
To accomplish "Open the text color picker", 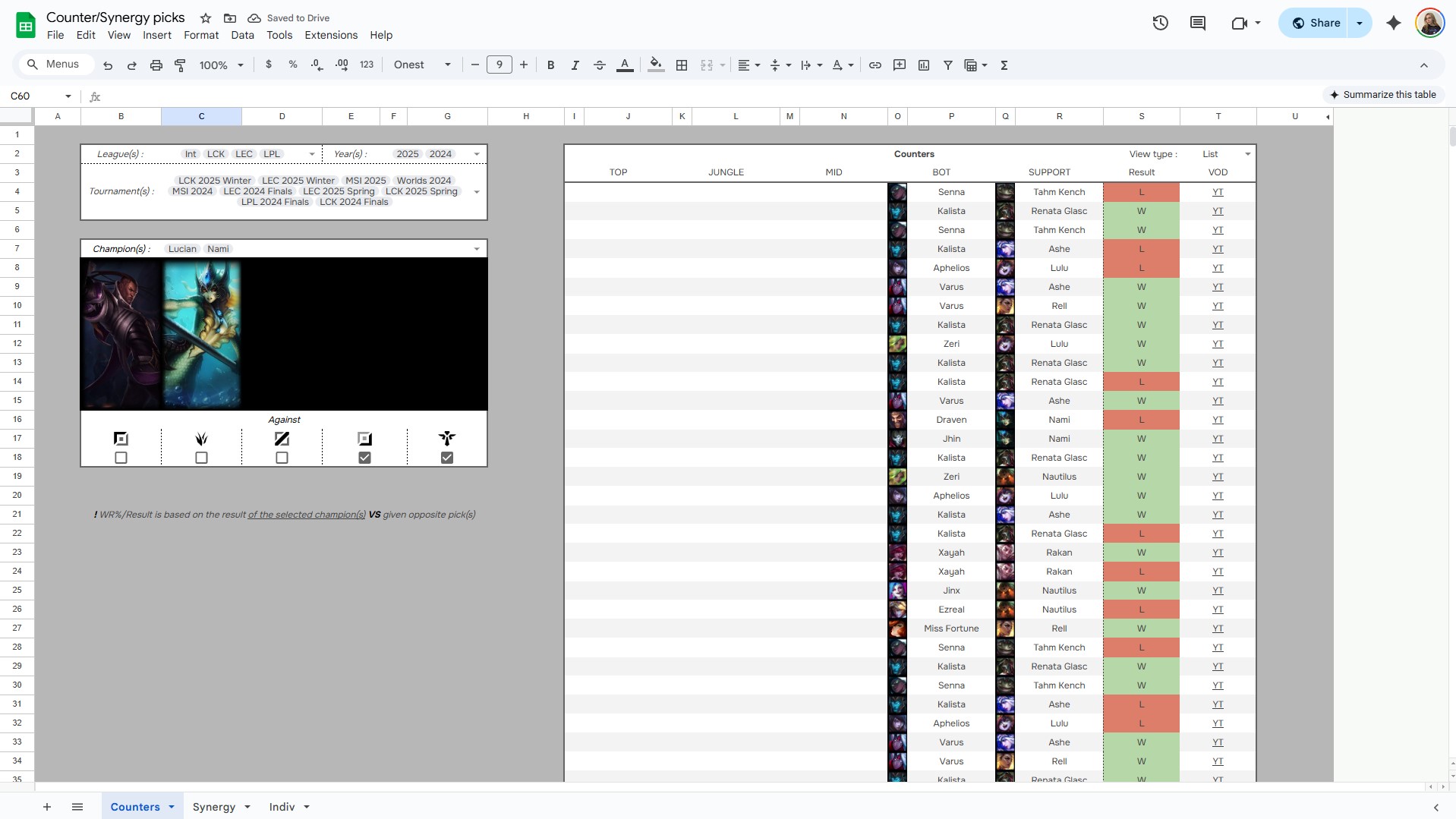I will pyautogui.click(x=625, y=65).
